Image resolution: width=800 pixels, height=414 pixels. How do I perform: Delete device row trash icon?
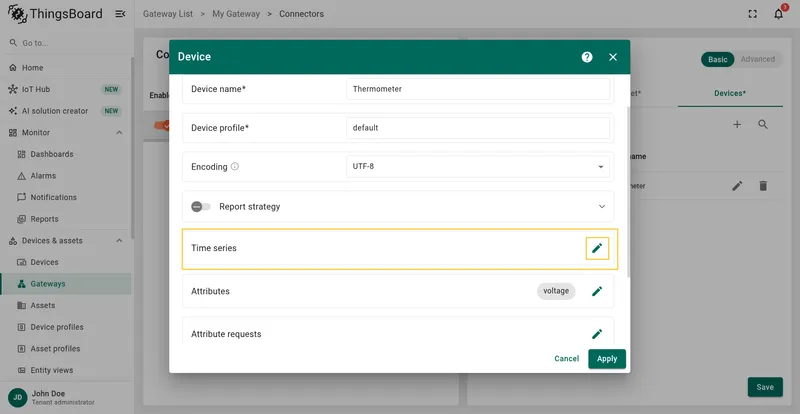pos(763,186)
